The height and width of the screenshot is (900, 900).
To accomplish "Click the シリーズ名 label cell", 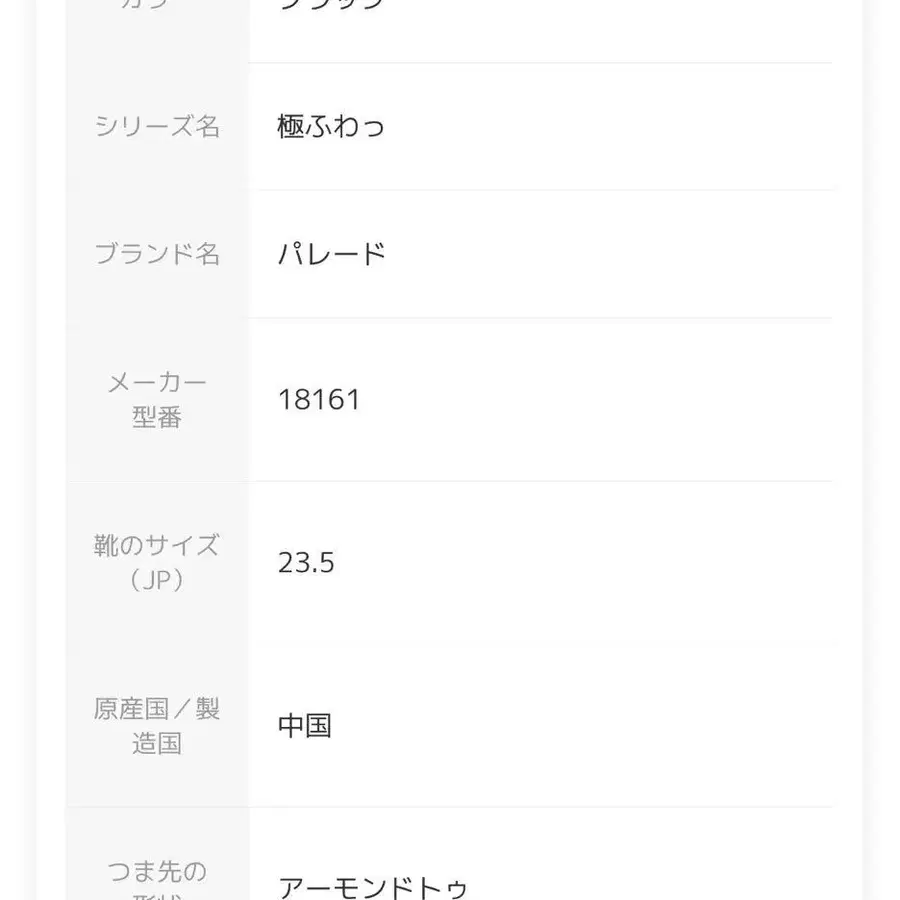I will tap(157, 127).
